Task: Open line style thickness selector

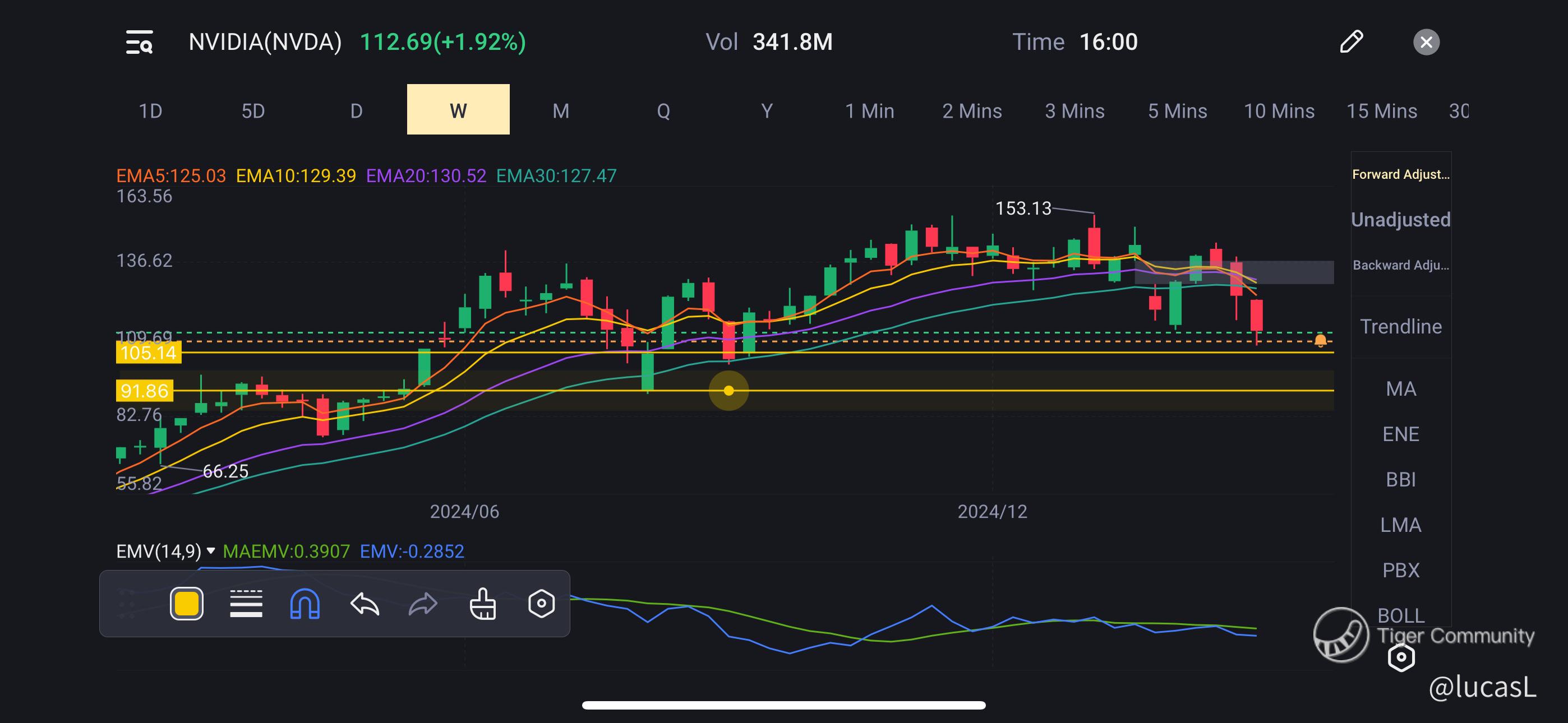Action: [246, 604]
